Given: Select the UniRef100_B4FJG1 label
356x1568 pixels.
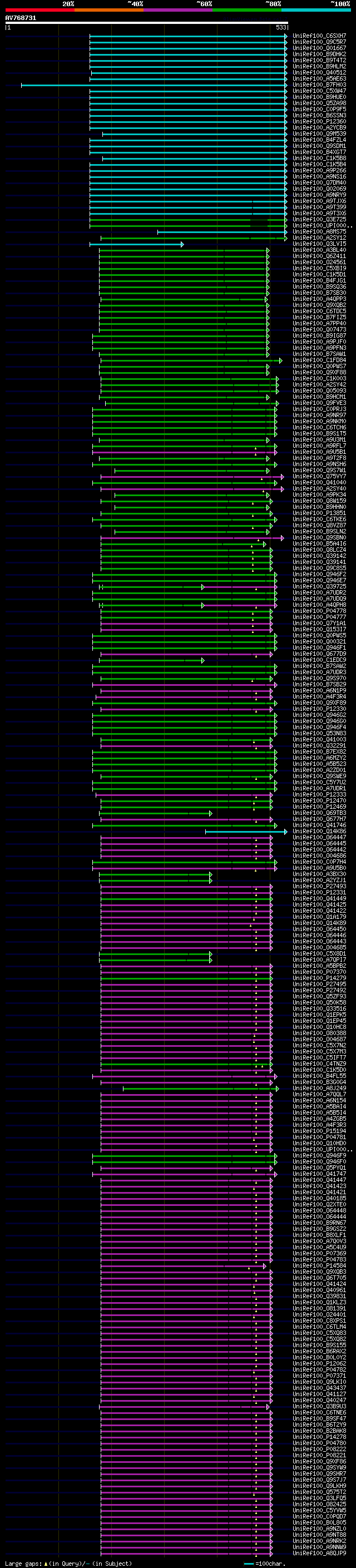Looking at the screenshot, I should [x=319, y=280].
